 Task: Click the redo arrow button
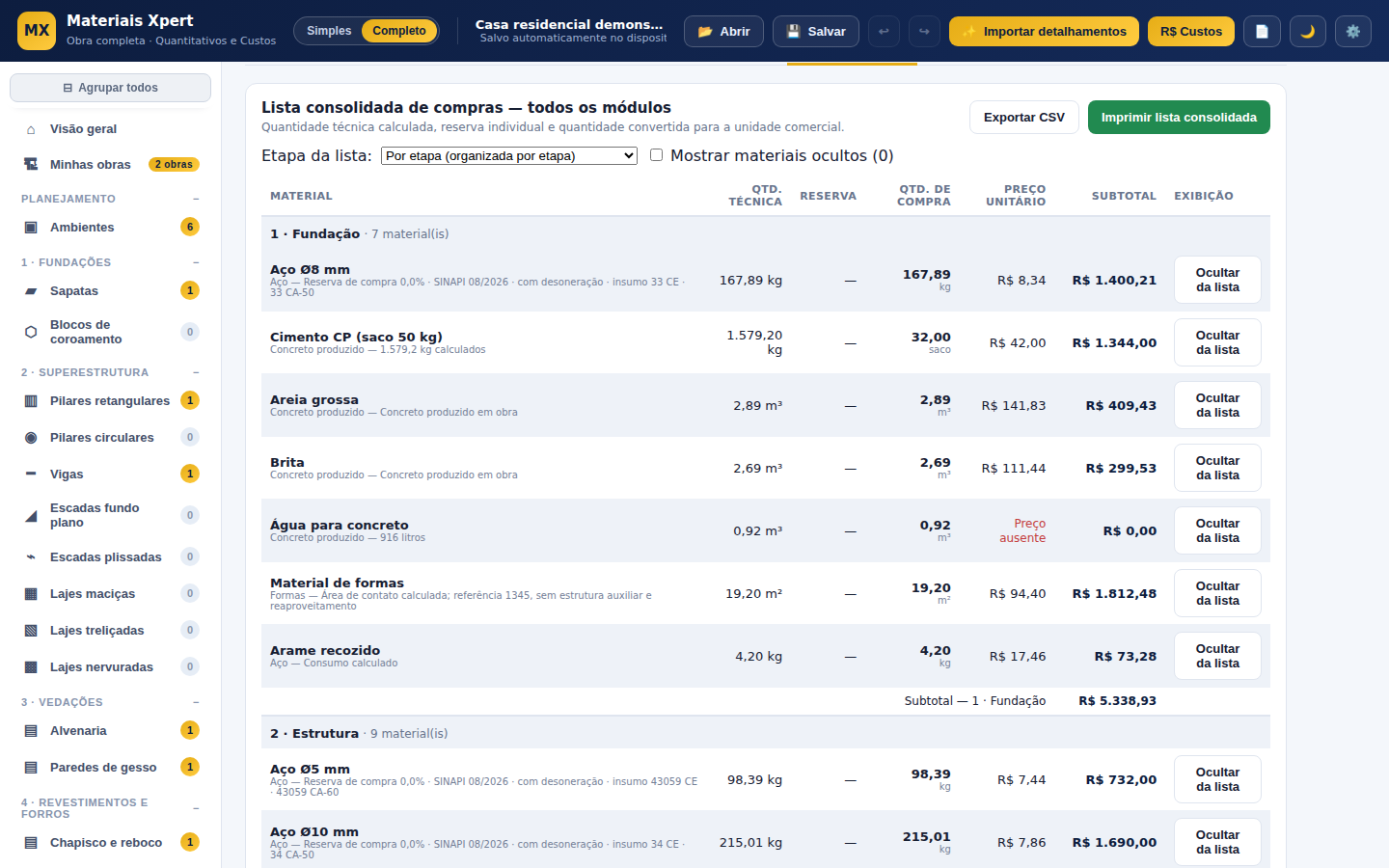tap(924, 32)
